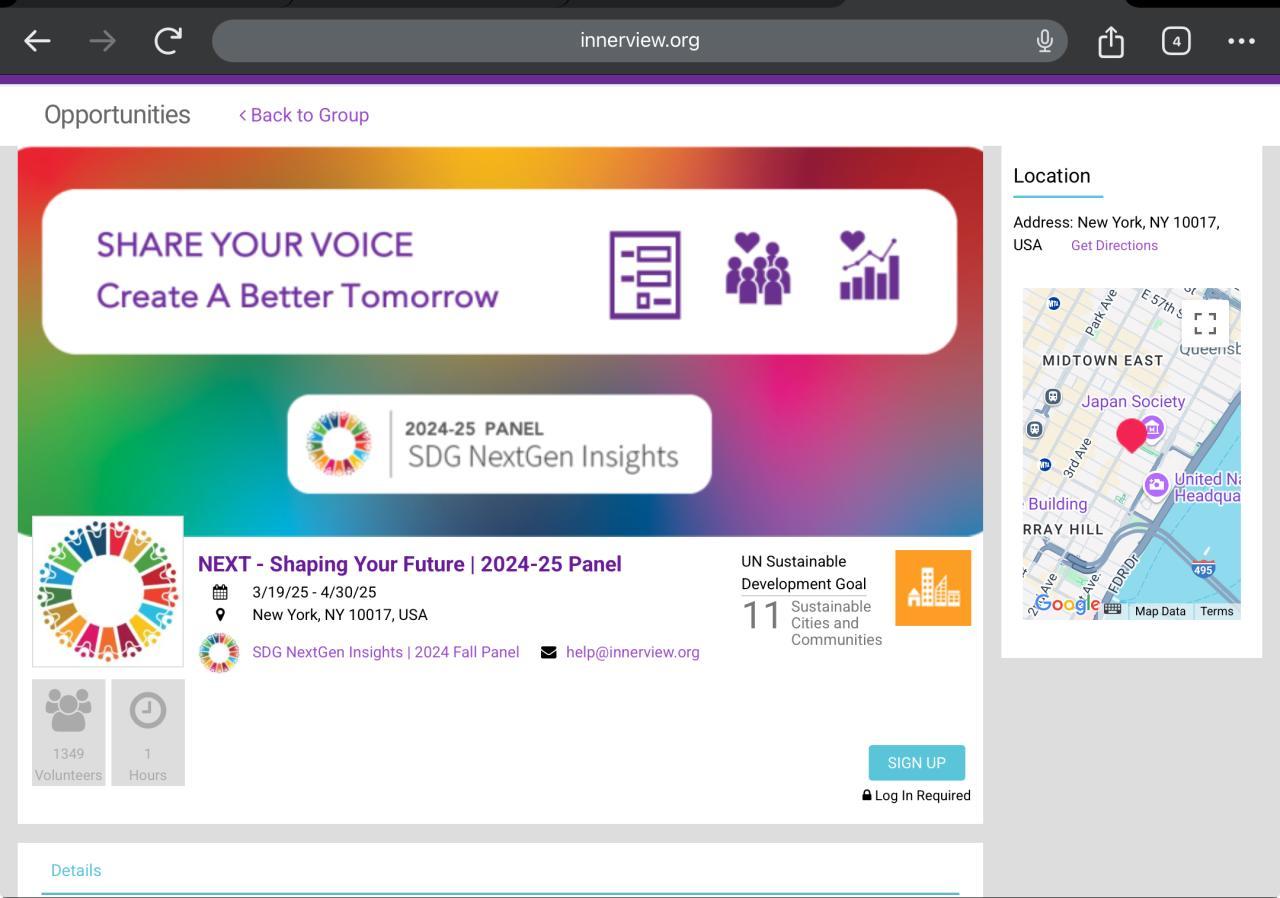Viewport: 1280px width, 898px height.
Task: Click the envelope email icon
Action: (548, 652)
